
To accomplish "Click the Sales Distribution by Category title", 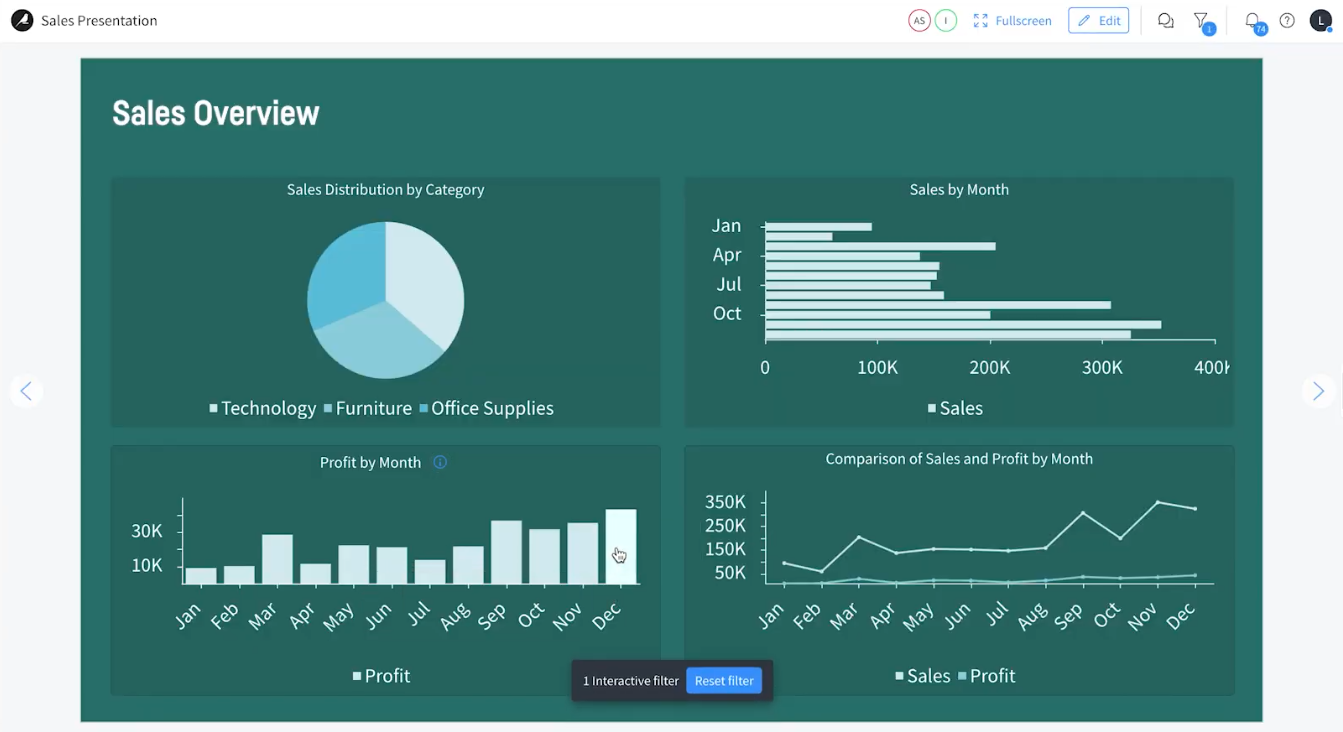I will (x=385, y=189).
